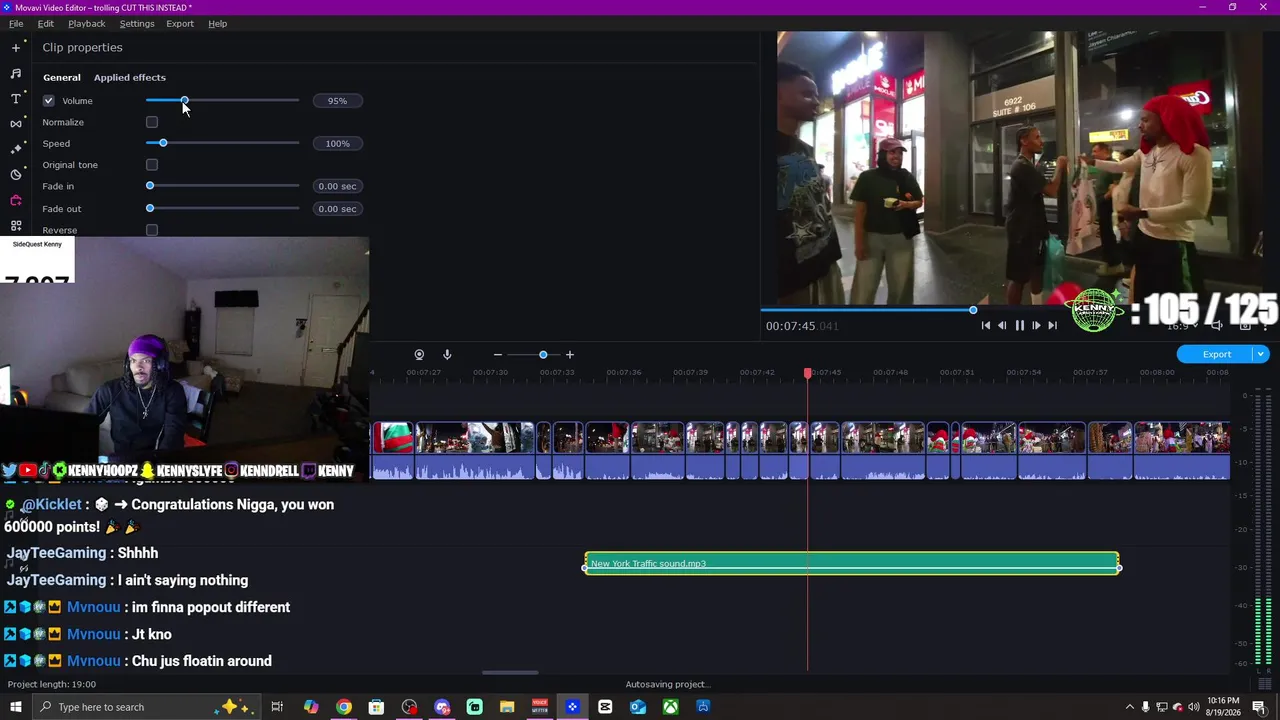The image size is (1280, 720).
Task: Open CapCut from the taskbar
Action: click(x=605, y=707)
